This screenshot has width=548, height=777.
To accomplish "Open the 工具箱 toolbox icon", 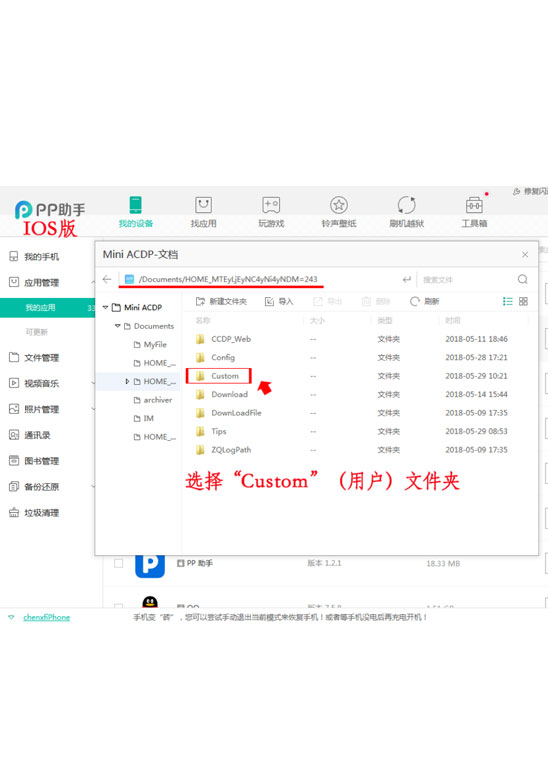I will 474,205.
